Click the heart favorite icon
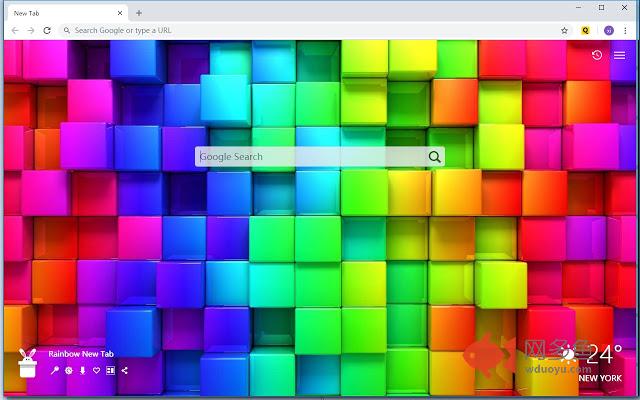Viewport: 640px width, 400px height. [96, 370]
